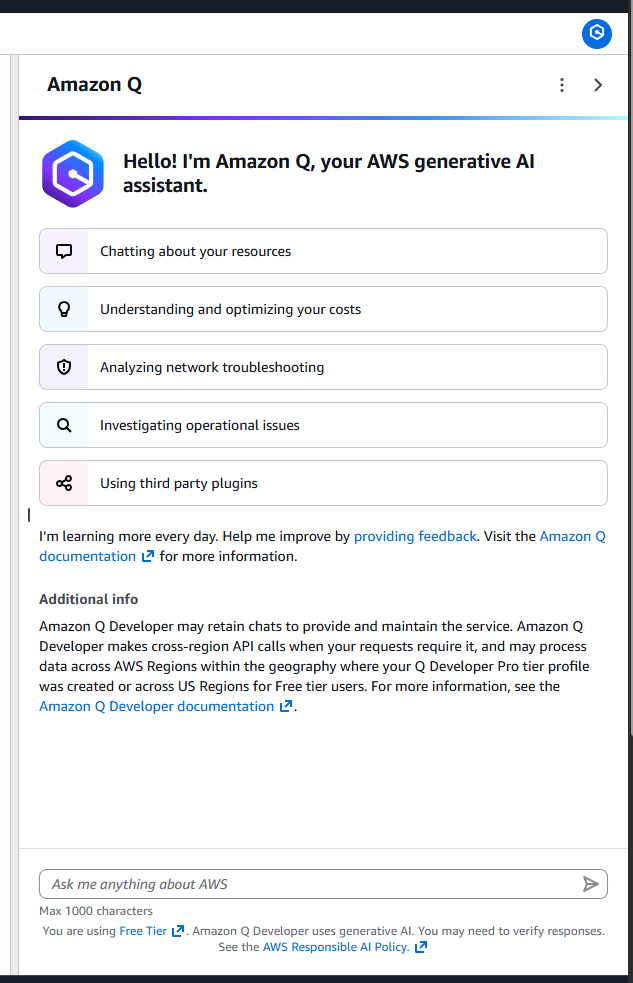Choose Analyzing network troubleshooting
This screenshot has width=633, height=983.
(x=323, y=367)
